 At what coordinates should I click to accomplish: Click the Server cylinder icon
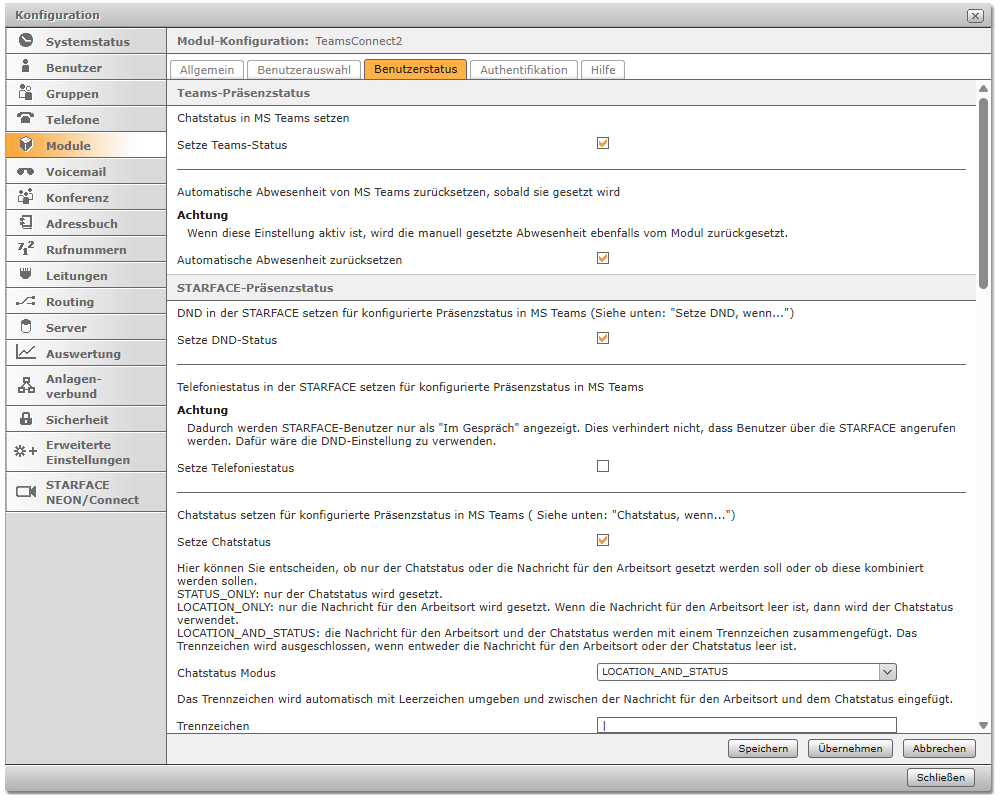click(26, 327)
